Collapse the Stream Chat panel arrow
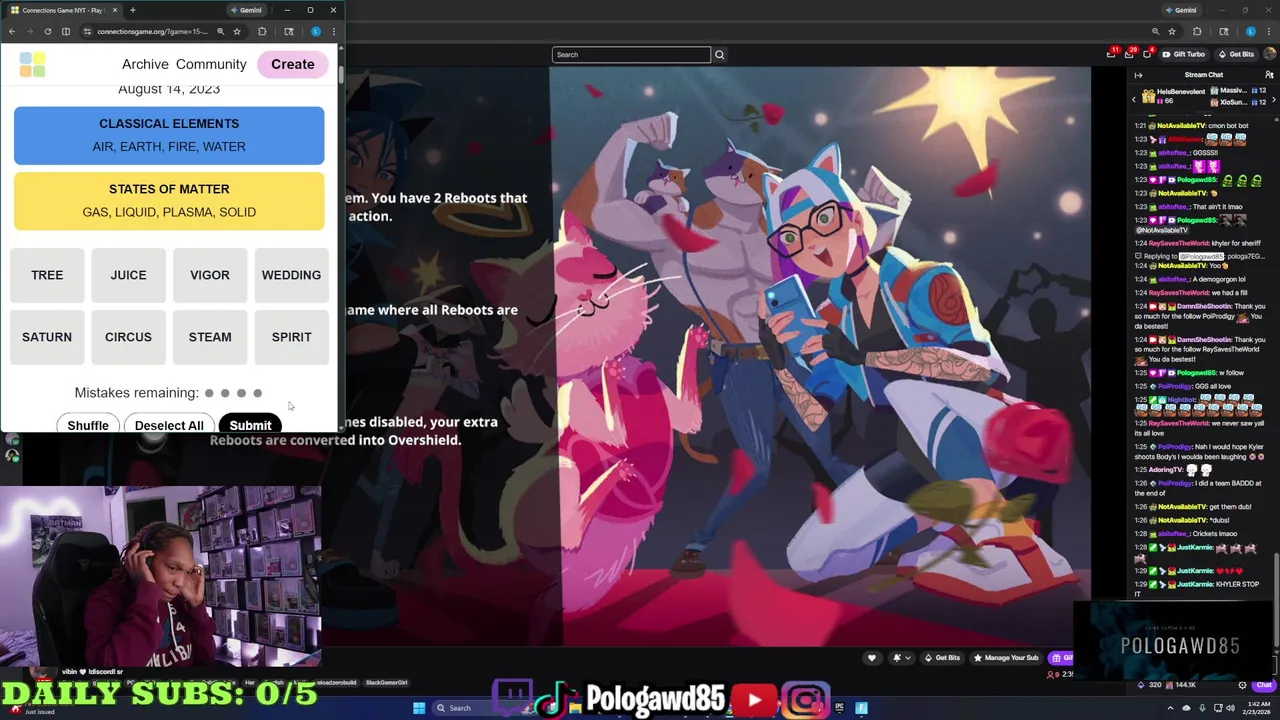The image size is (1280, 720). pos(1138,75)
